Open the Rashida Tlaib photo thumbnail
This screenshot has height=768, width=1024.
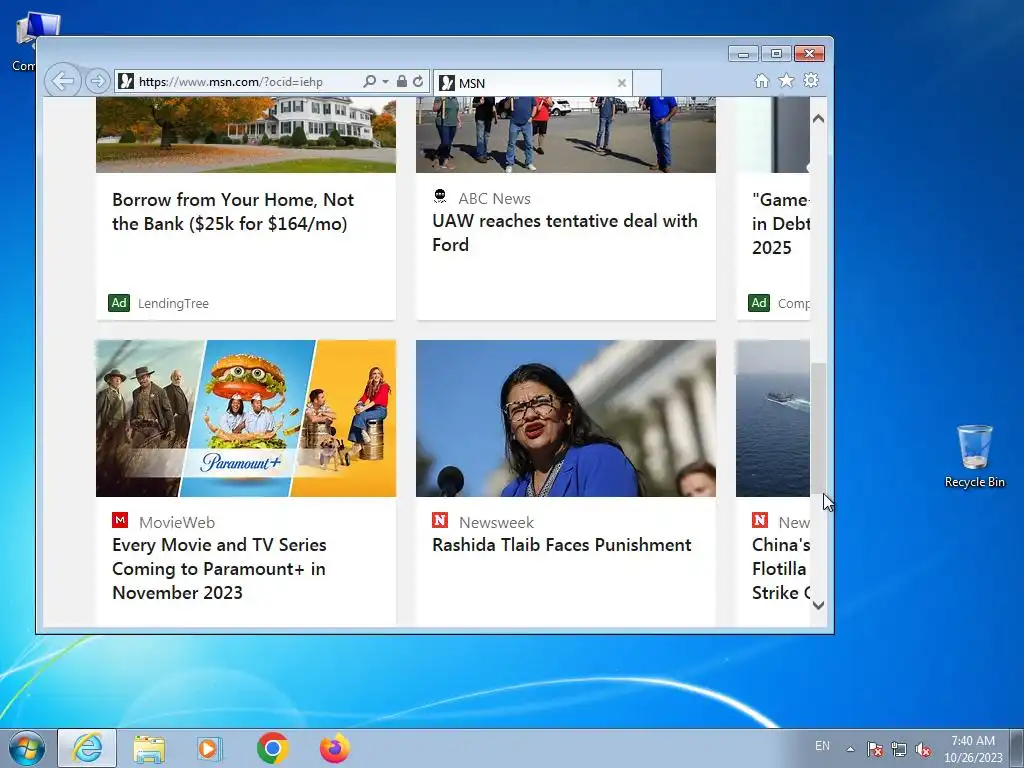(x=566, y=418)
